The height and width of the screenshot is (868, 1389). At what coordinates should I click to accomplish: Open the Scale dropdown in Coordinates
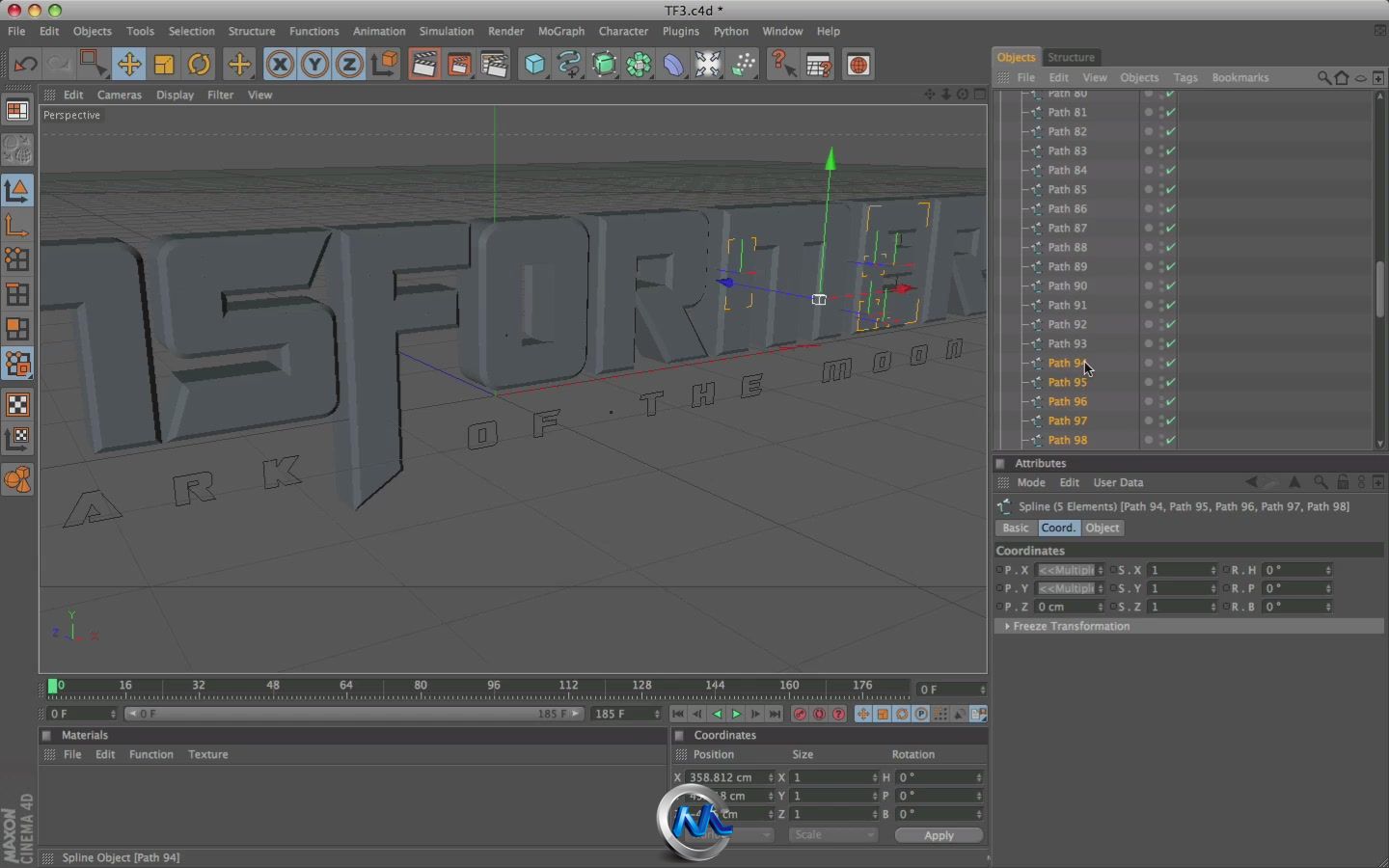833,835
